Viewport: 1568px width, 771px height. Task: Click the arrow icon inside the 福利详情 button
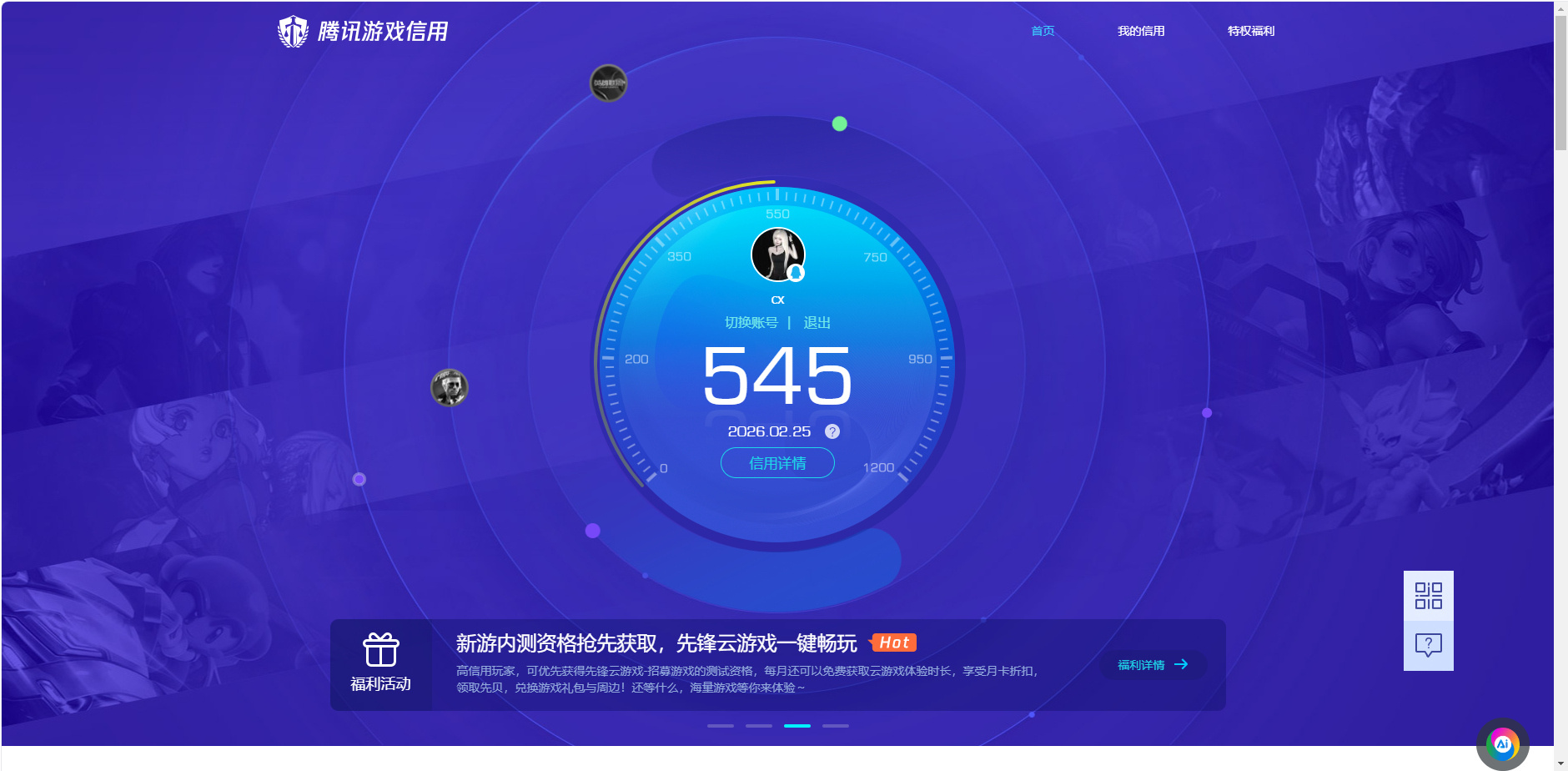(1181, 664)
